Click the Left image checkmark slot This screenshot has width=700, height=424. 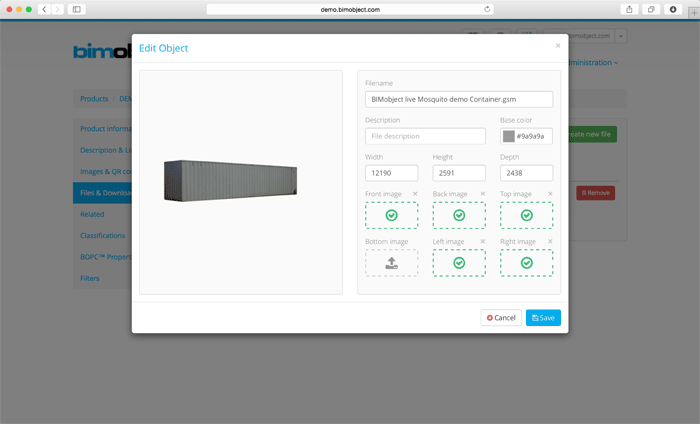(459, 263)
